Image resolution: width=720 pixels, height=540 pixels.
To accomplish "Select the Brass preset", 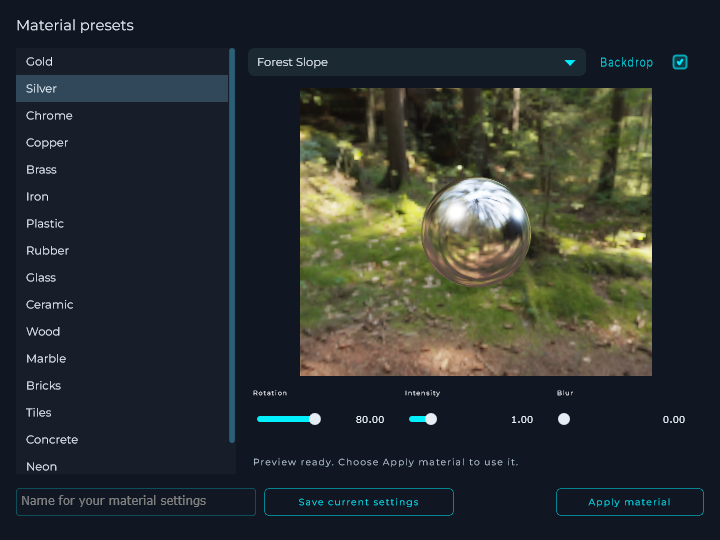I will (122, 169).
